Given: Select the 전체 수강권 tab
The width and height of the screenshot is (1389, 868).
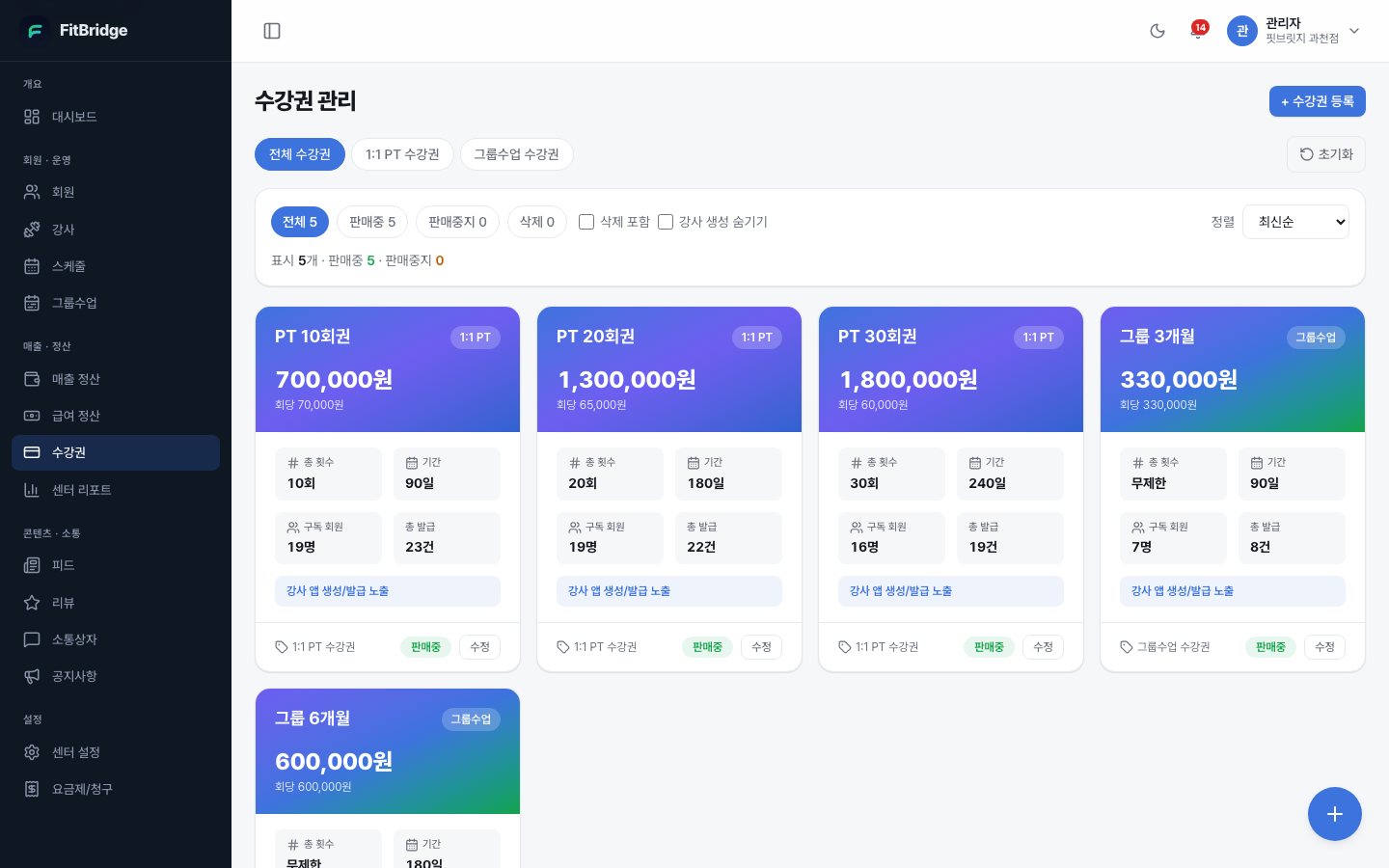Looking at the screenshot, I should [300, 154].
